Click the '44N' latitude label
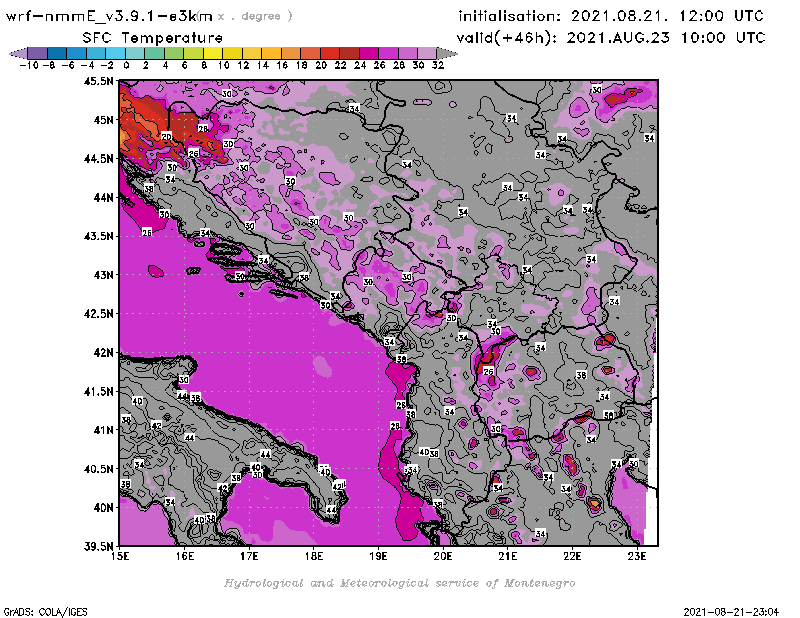Screen dimensions: 800x618 104,197
